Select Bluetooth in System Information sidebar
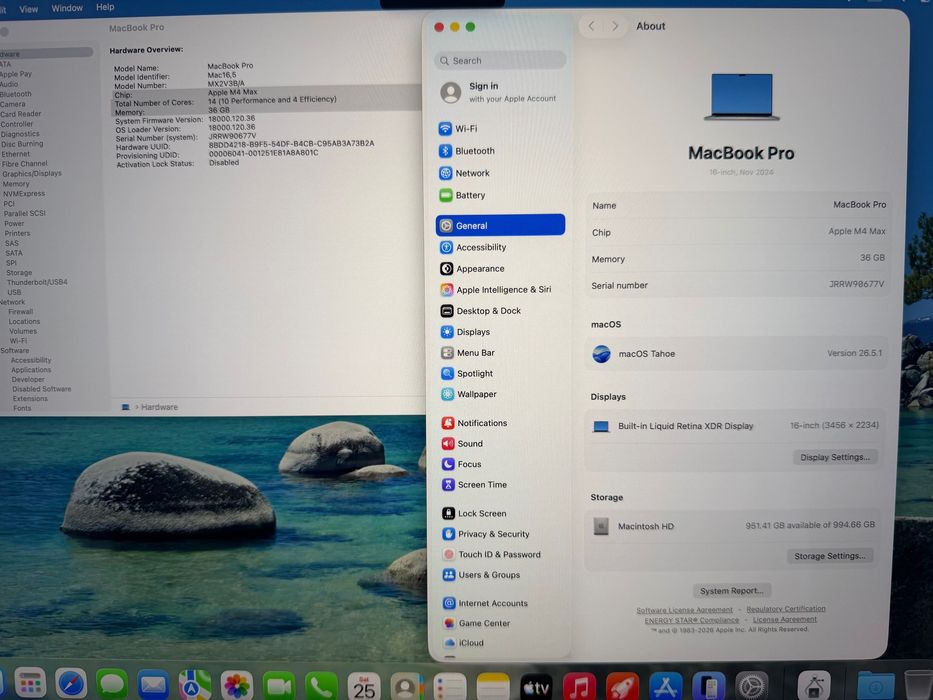Screen dimensions: 933x700 pos(16,94)
